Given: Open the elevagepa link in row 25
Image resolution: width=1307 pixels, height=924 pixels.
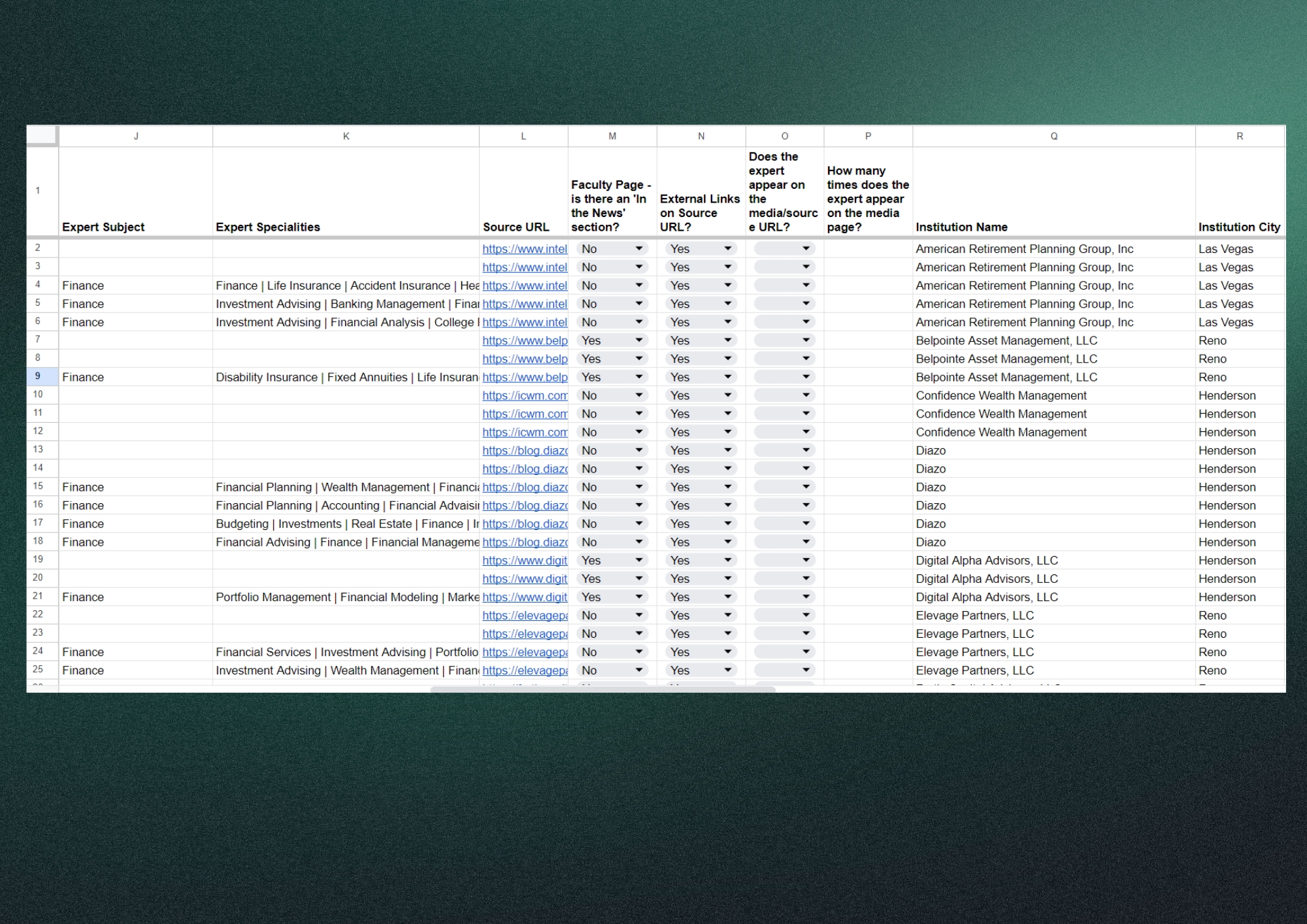Looking at the screenshot, I should [x=525, y=670].
